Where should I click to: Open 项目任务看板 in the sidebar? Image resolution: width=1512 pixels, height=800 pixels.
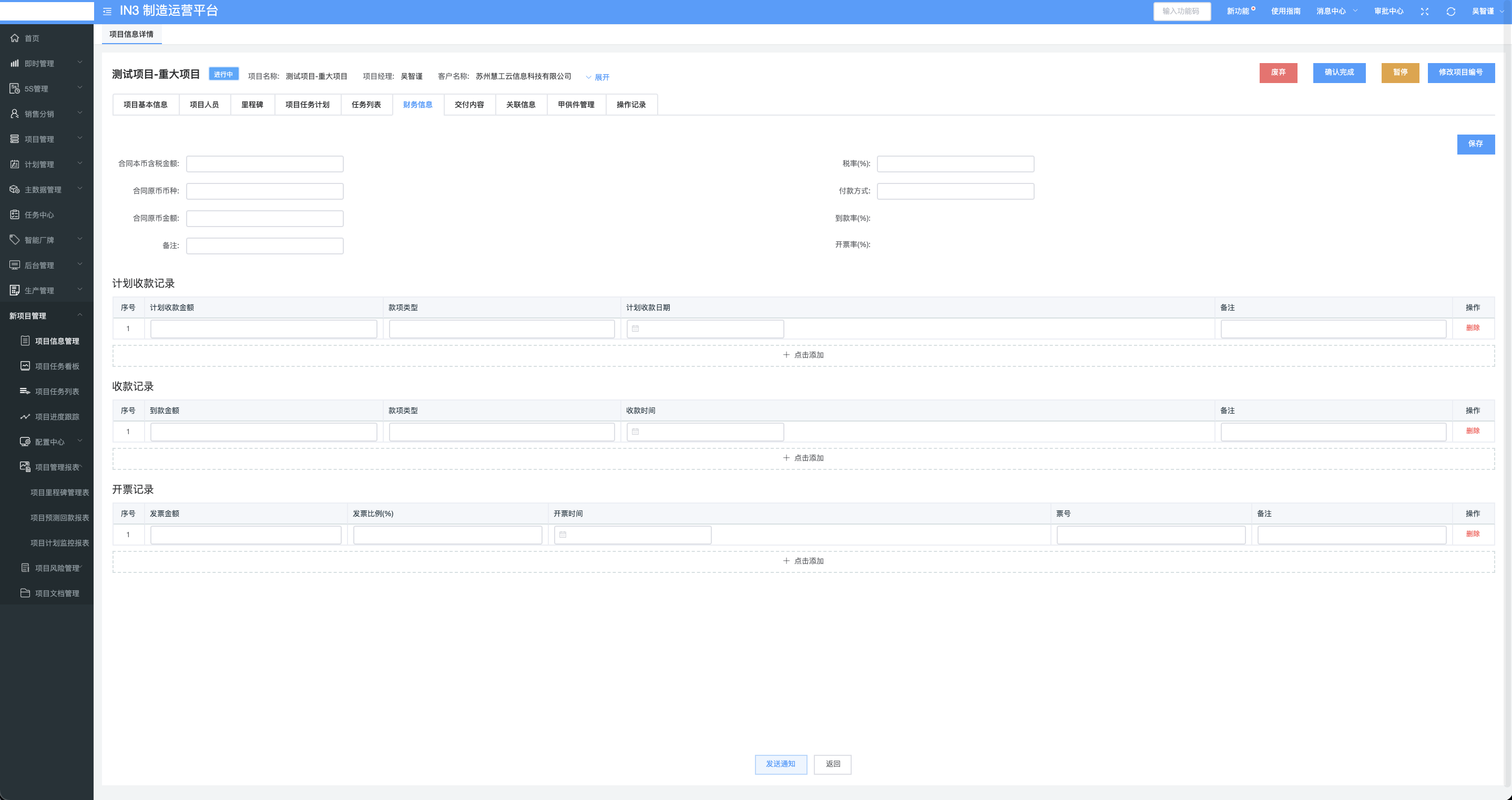coord(56,366)
